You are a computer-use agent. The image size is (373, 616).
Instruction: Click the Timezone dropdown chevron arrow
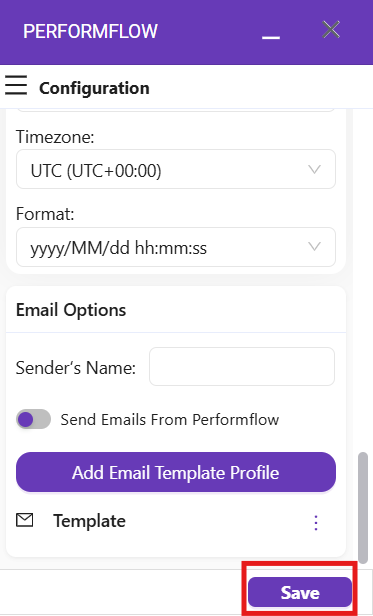coord(314,169)
